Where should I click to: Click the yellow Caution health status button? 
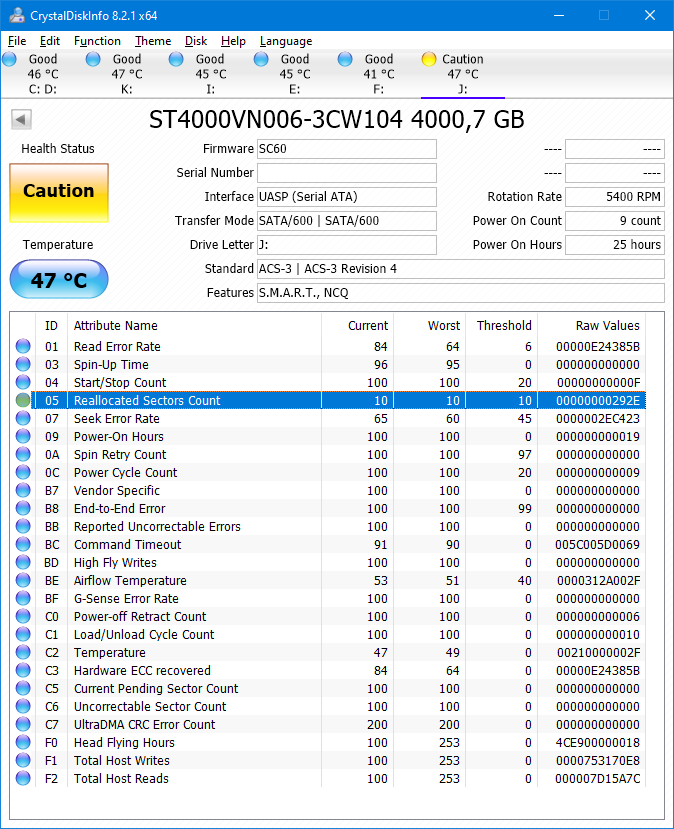point(58,192)
